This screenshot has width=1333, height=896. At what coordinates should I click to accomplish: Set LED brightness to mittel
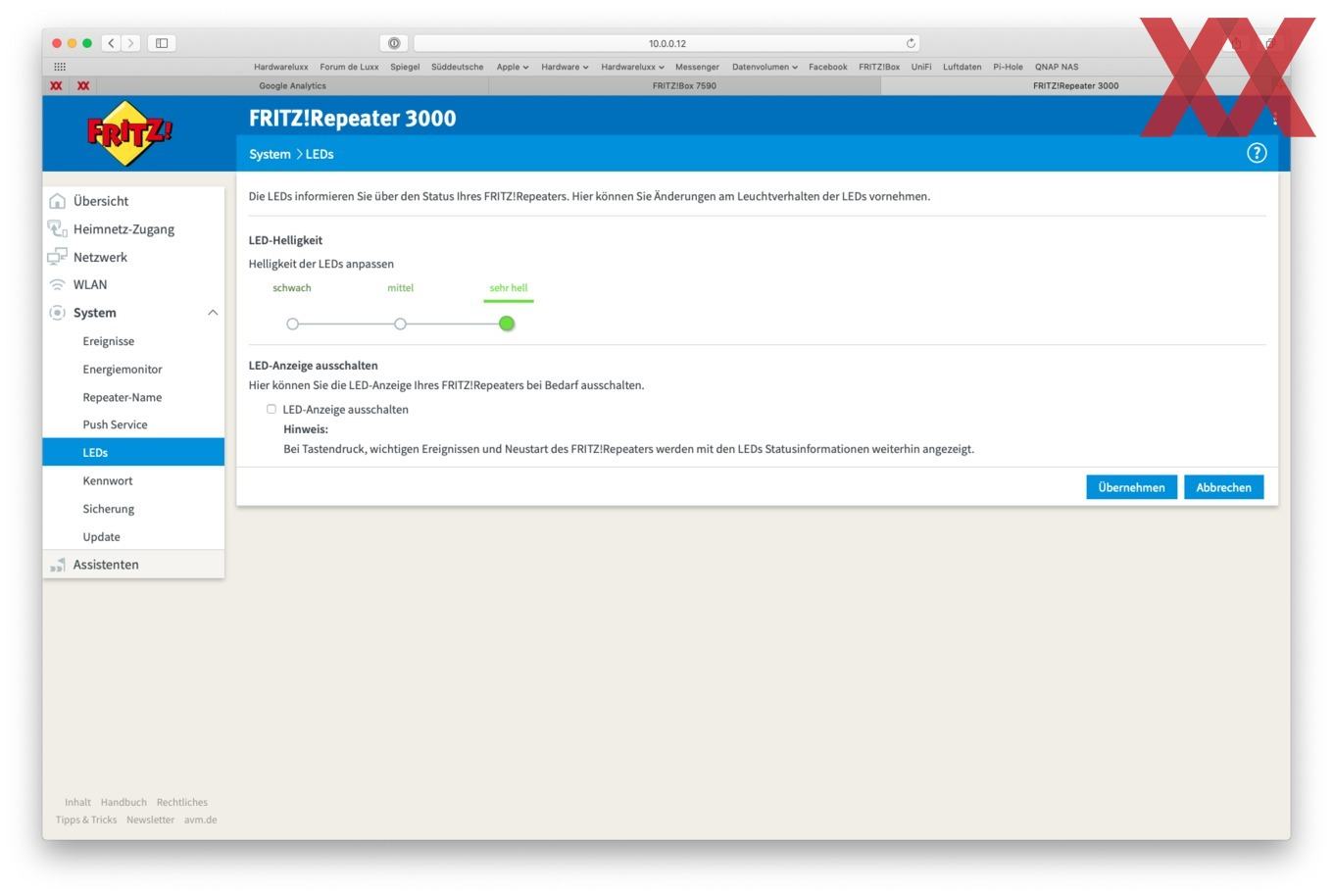[x=400, y=324]
